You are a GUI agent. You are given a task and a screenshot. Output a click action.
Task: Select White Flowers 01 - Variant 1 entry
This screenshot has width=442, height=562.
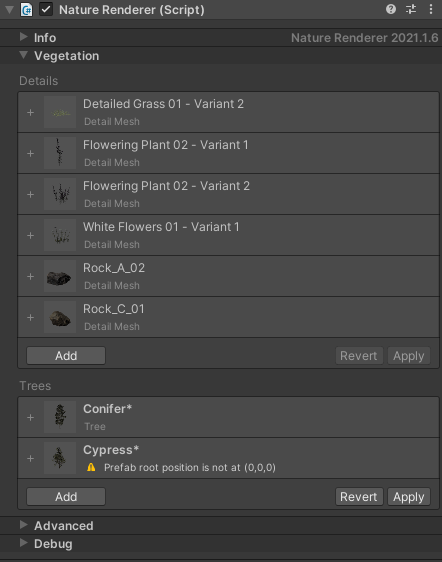coord(228,235)
